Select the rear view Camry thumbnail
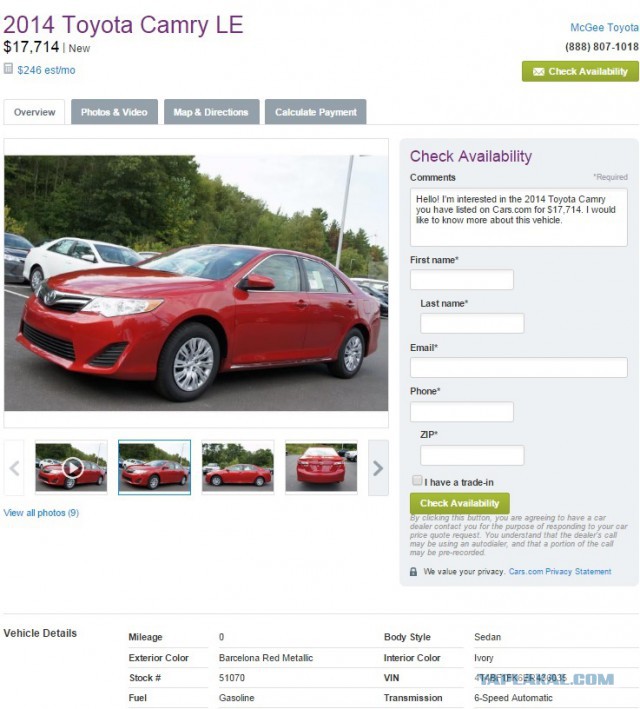 pos(321,468)
